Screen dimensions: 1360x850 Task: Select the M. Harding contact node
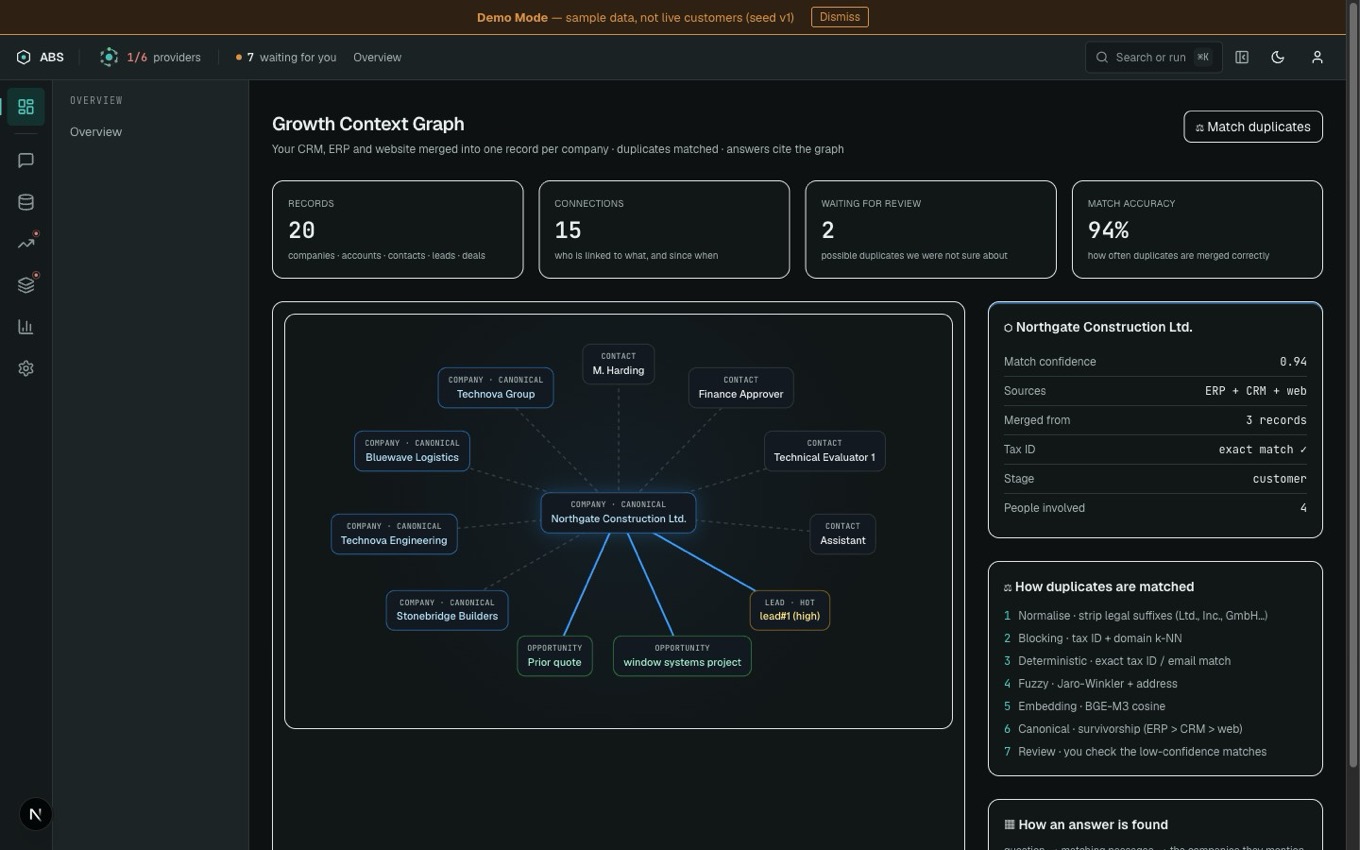(618, 363)
